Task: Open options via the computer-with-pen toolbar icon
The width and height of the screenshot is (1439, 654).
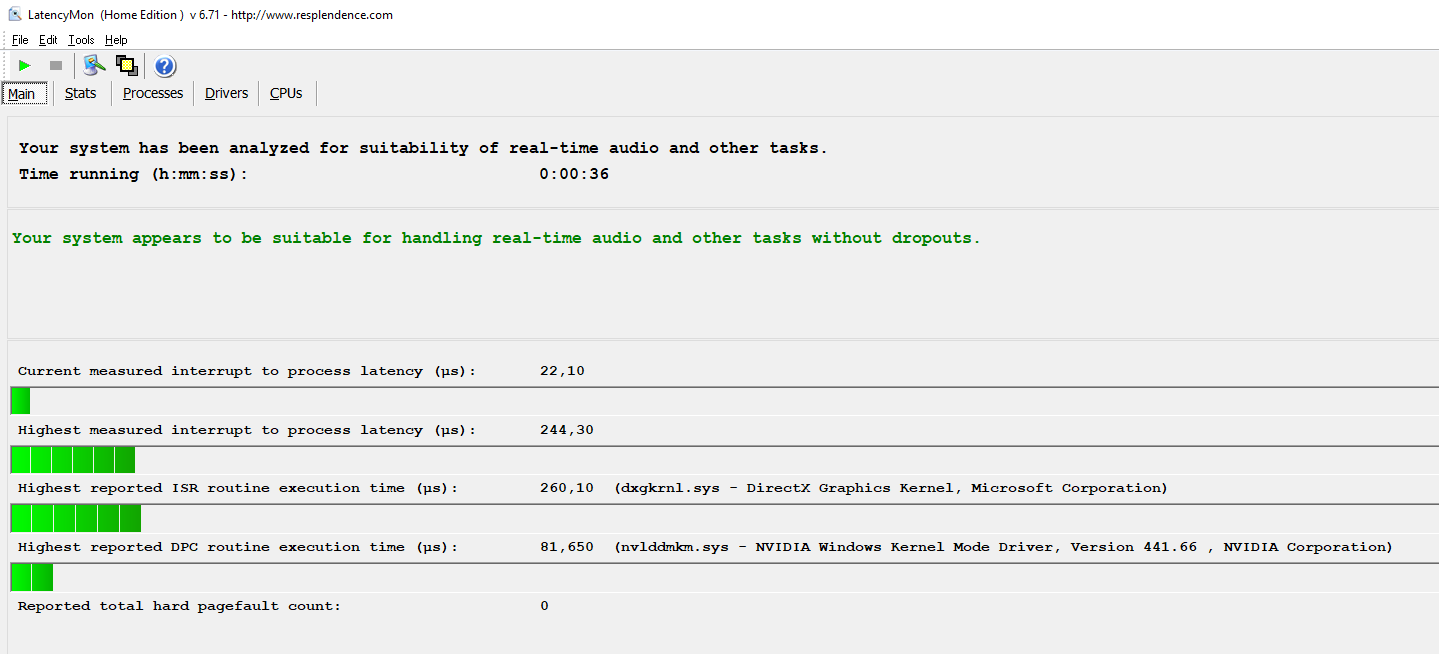Action: (x=95, y=66)
